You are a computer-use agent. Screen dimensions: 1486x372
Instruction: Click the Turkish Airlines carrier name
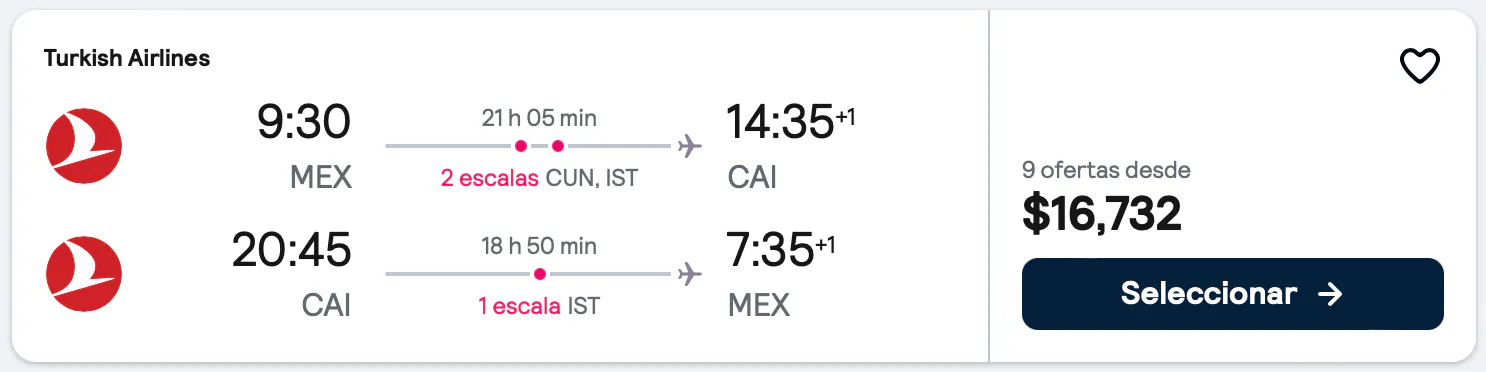pyautogui.click(x=127, y=58)
